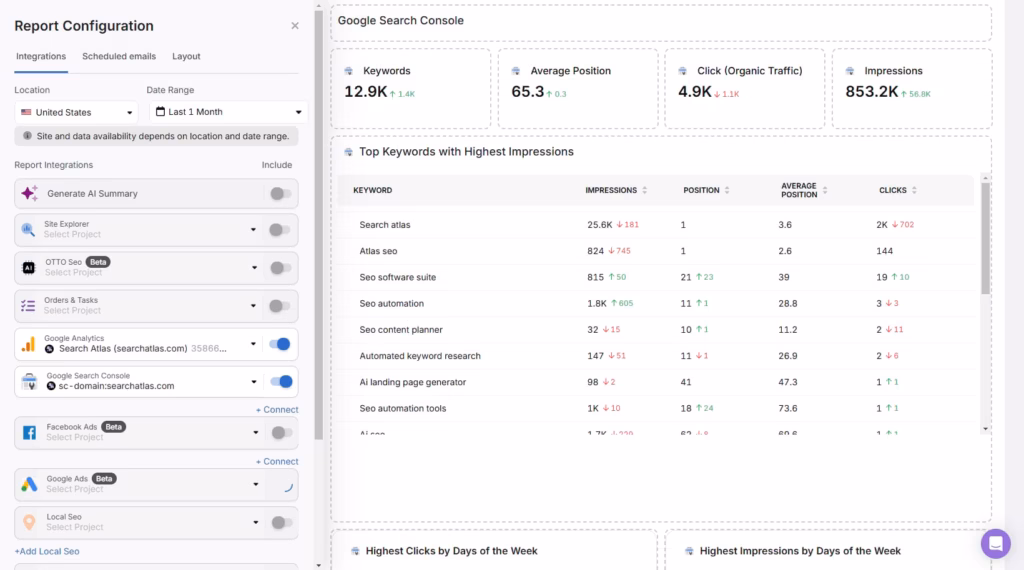Enable the Generate AI Summary toggle

pos(281,194)
